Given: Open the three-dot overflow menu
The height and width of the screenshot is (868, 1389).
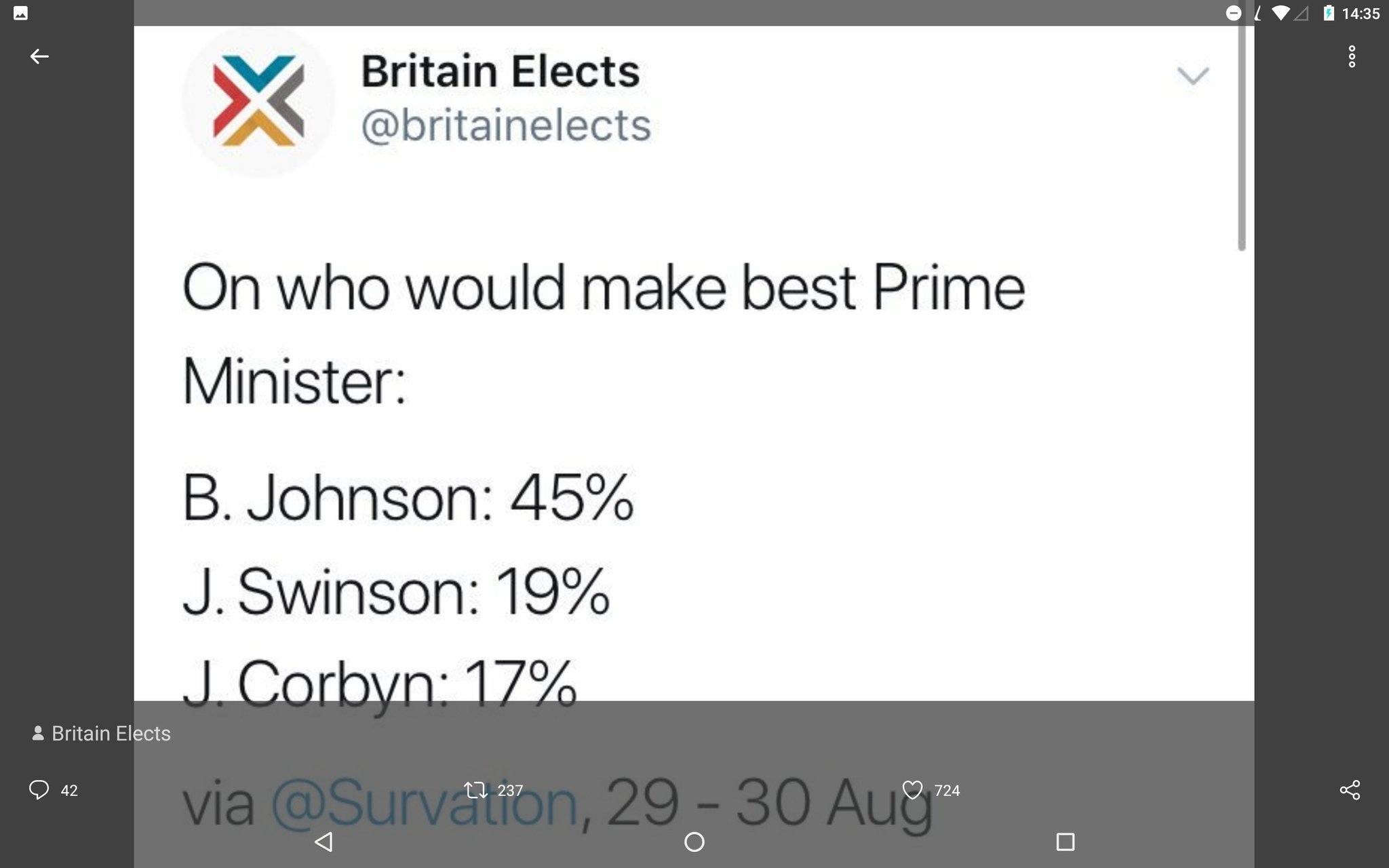Looking at the screenshot, I should (x=1352, y=56).
